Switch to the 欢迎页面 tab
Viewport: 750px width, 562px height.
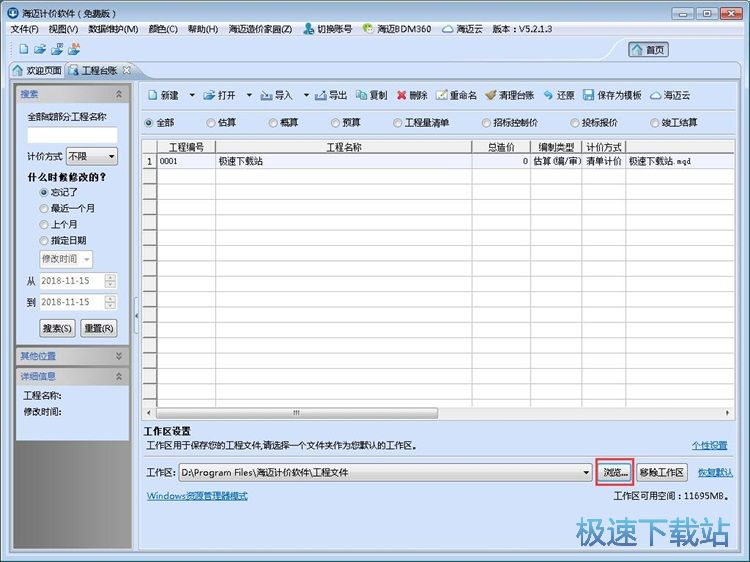click(37, 70)
